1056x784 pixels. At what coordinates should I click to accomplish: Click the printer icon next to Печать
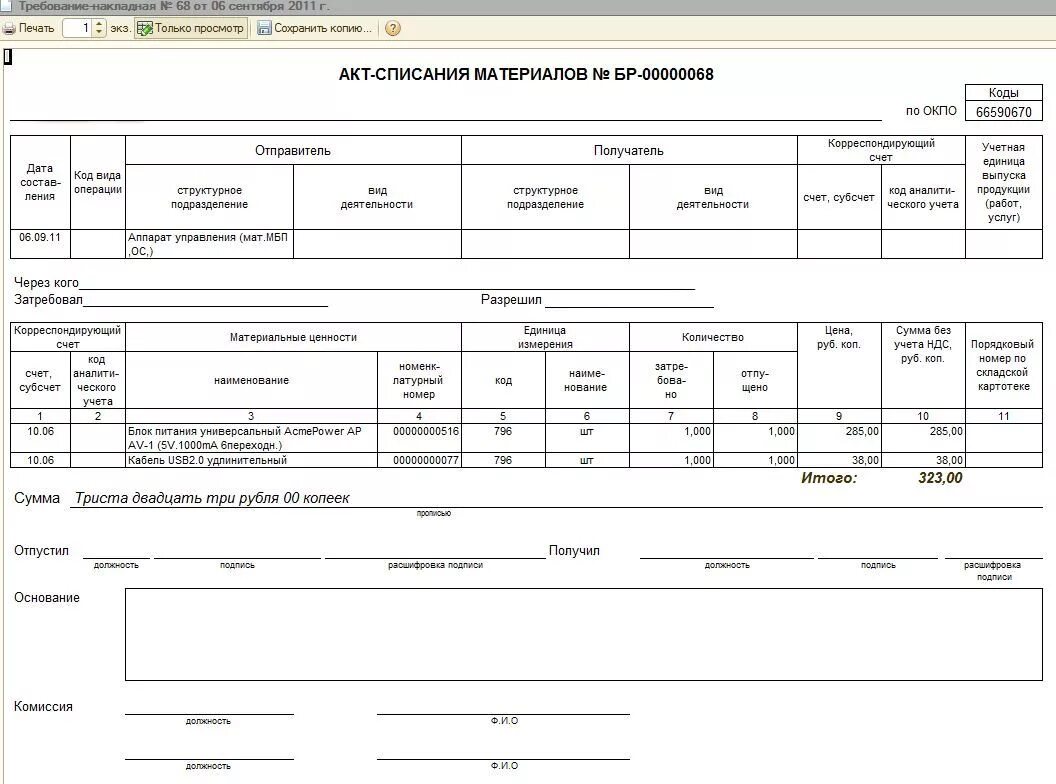(9, 28)
